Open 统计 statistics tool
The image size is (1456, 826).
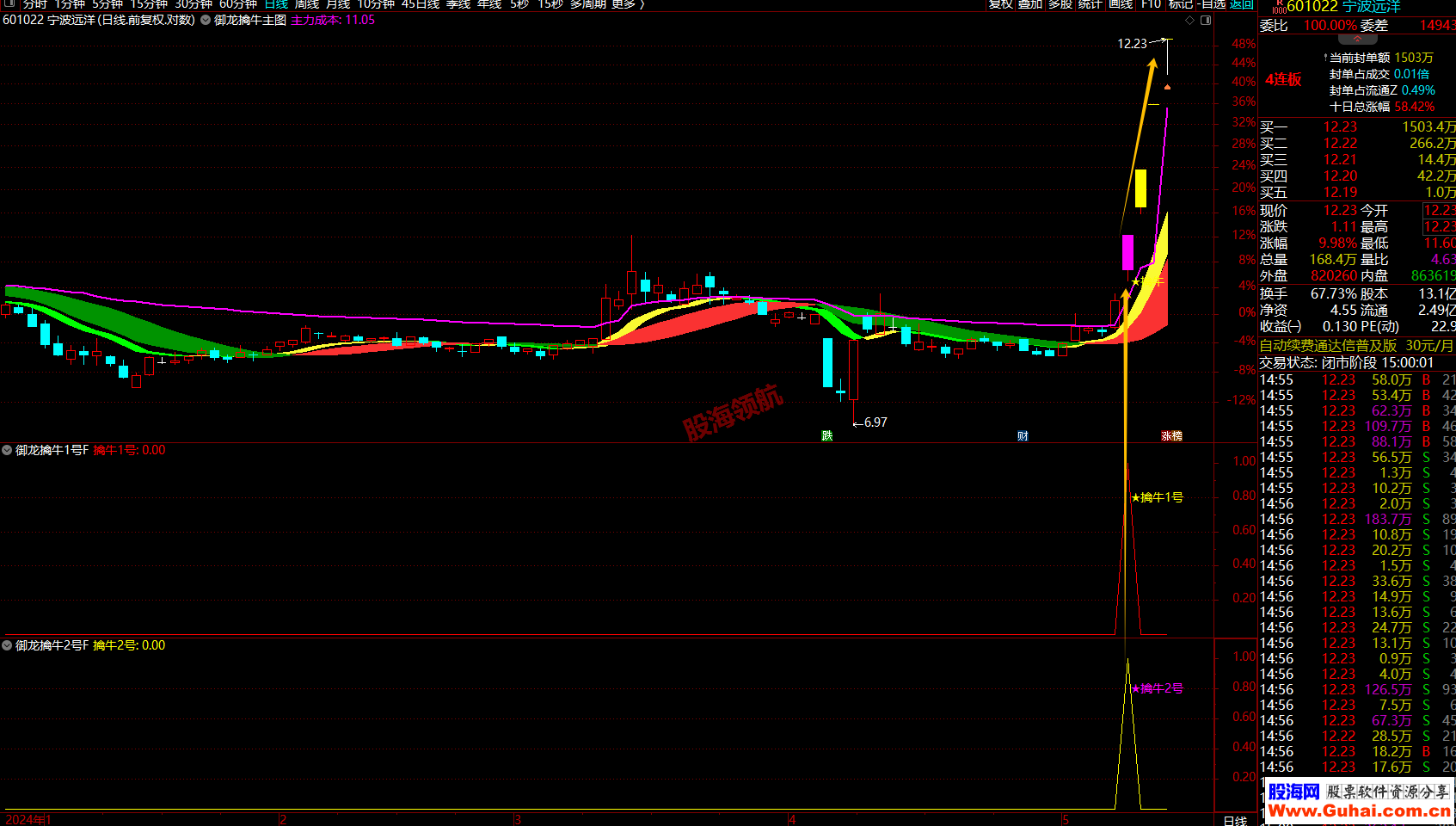coord(1090,3)
